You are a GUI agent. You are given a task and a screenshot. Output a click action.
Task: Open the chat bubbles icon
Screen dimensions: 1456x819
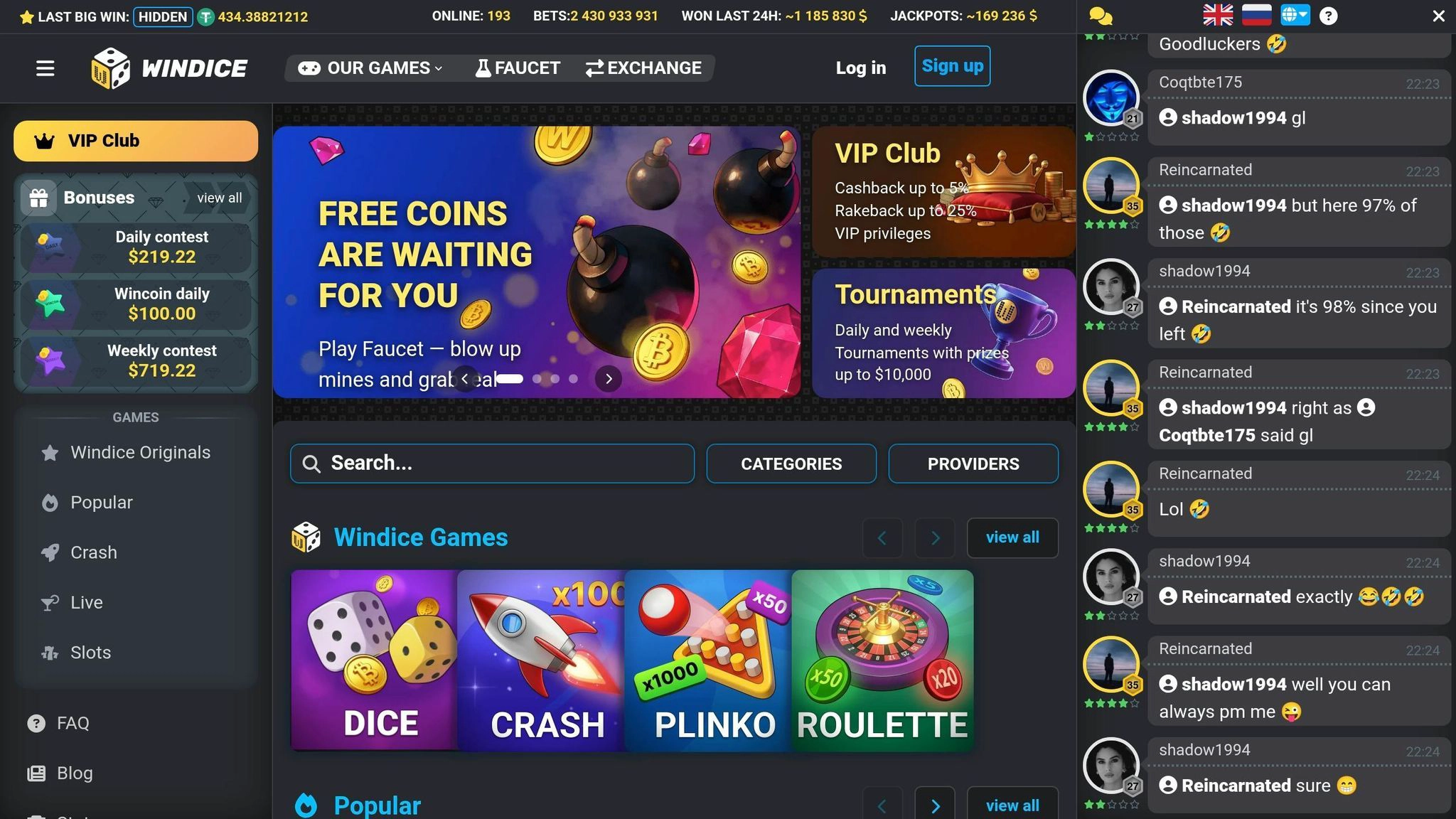(x=1101, y=16)
